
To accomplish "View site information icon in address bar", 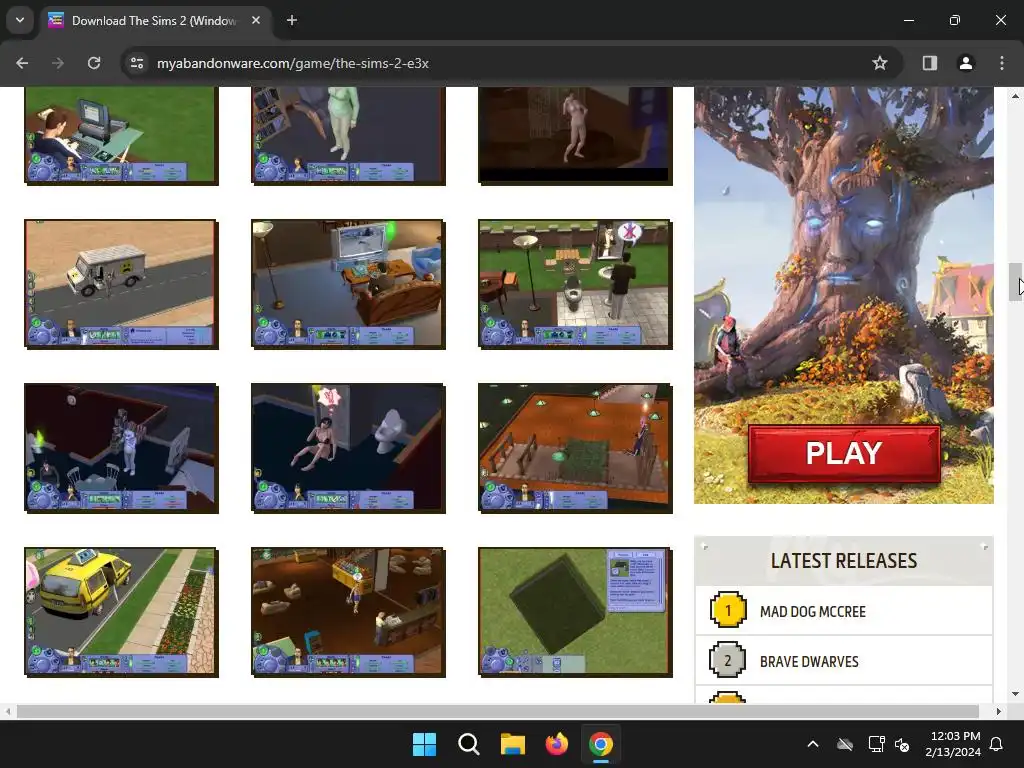I will 137,63.
